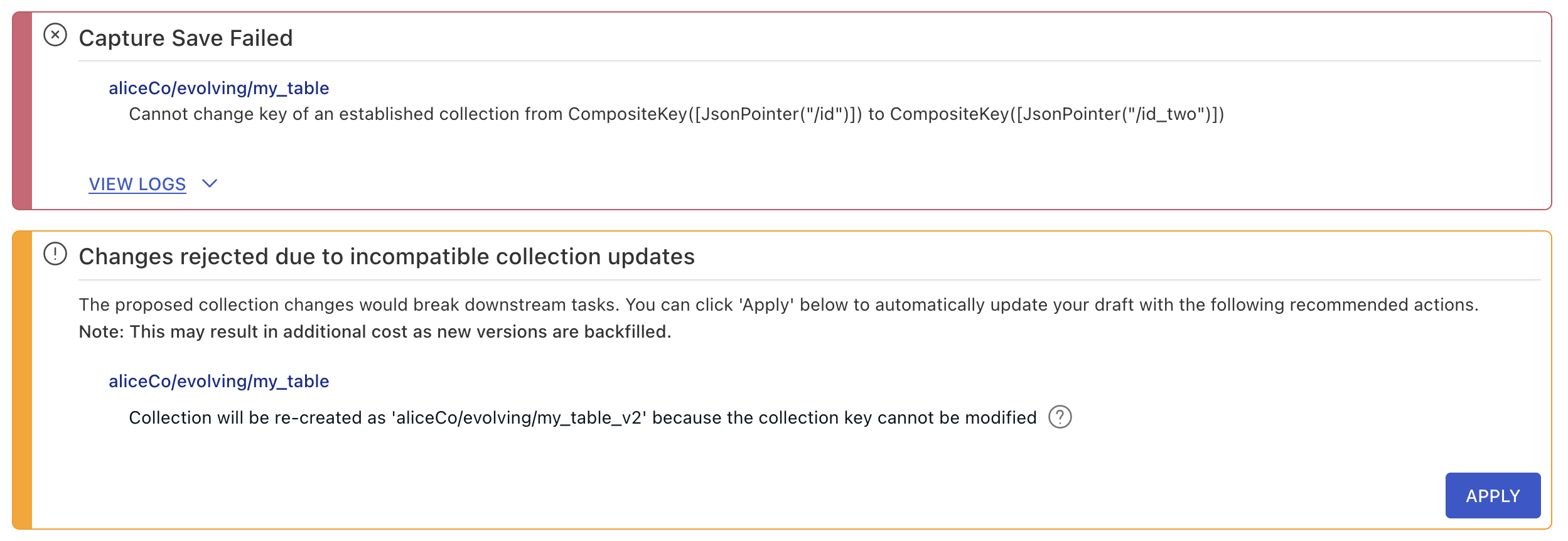
Task: Expand logs with the chevron arrow
Action: pos(210,184)
